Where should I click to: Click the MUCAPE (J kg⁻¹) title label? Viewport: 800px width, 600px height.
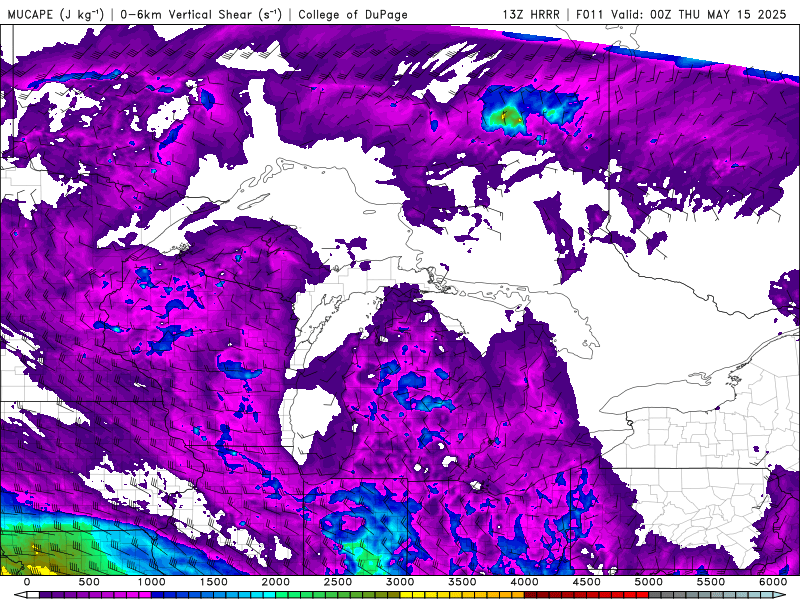coord(56,14)
